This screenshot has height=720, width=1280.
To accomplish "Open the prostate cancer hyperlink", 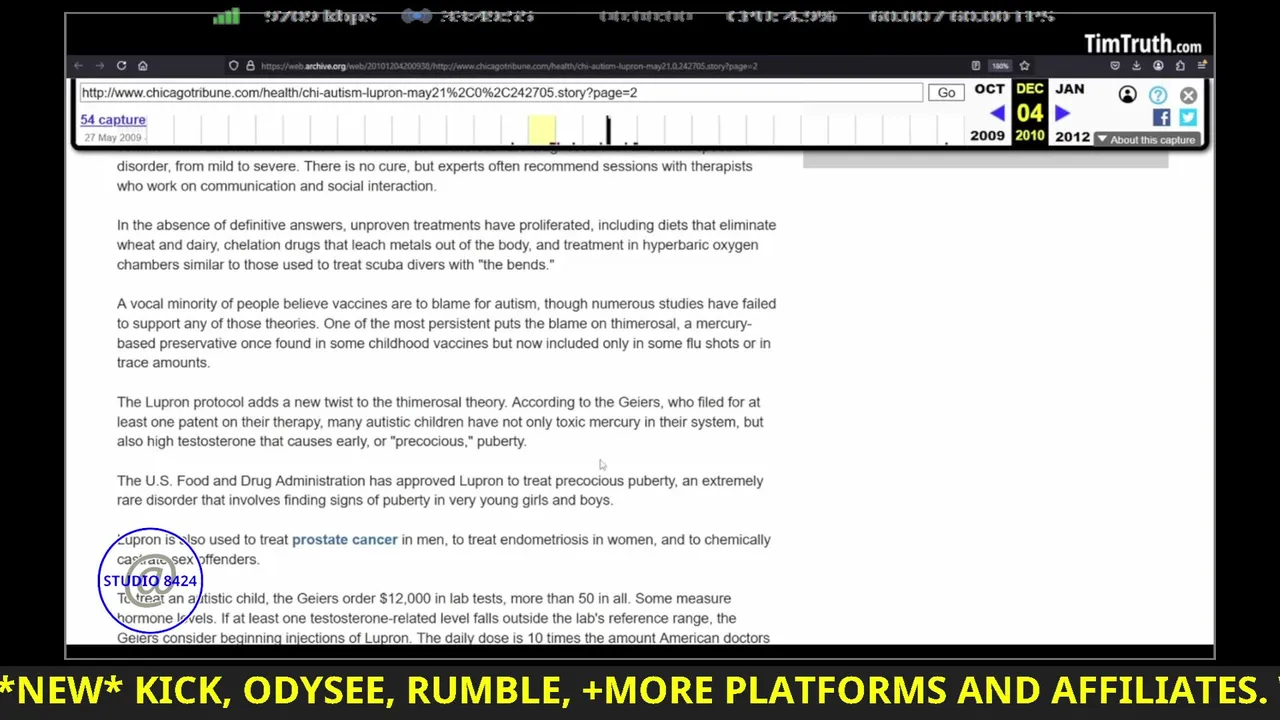I will pos(345,540).
